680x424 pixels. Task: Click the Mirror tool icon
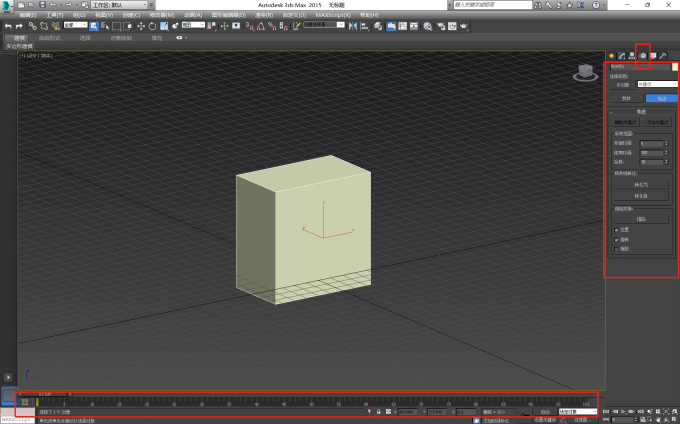click(353, 26)
